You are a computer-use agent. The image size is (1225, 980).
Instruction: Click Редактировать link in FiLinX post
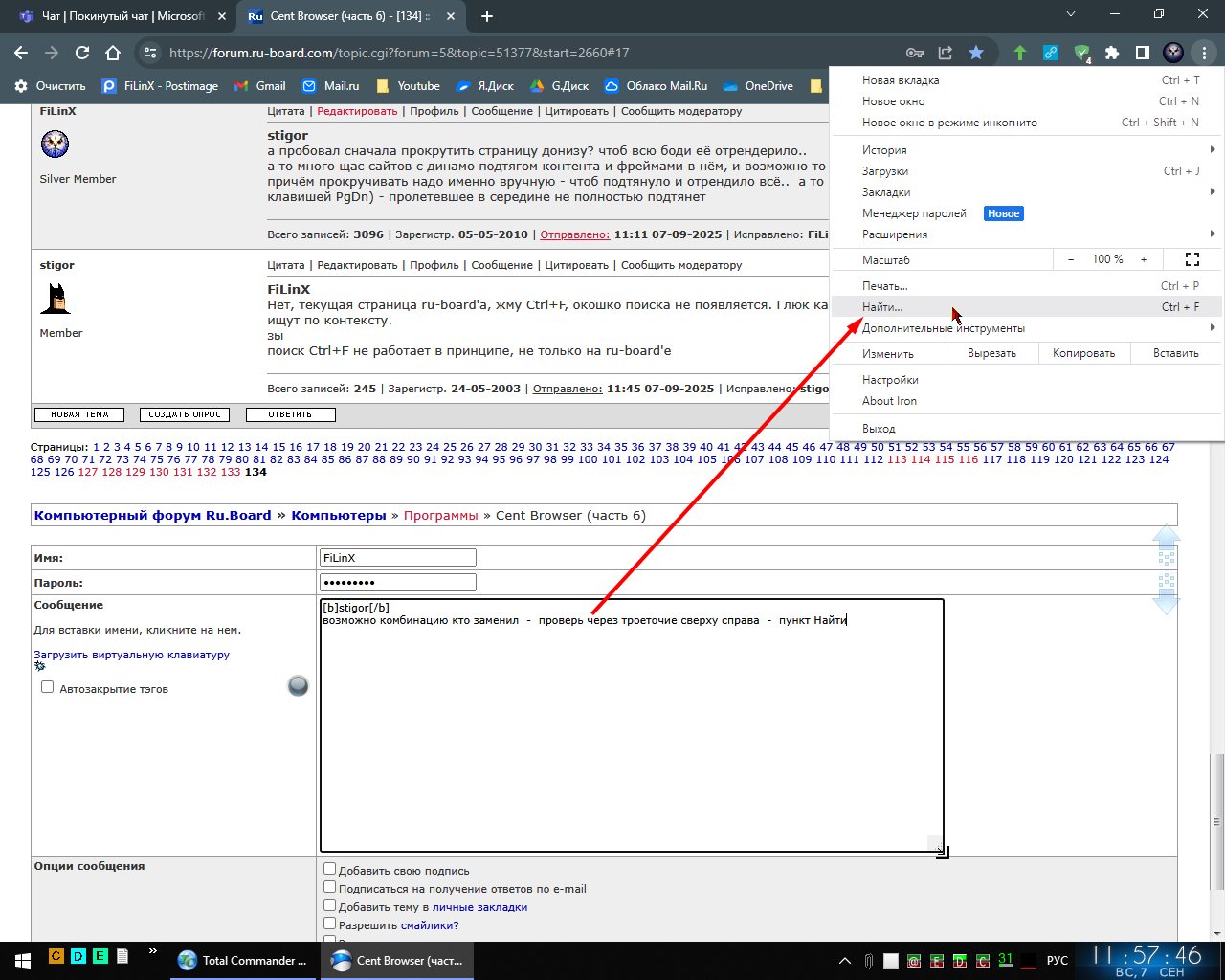[x=357, y=111]
